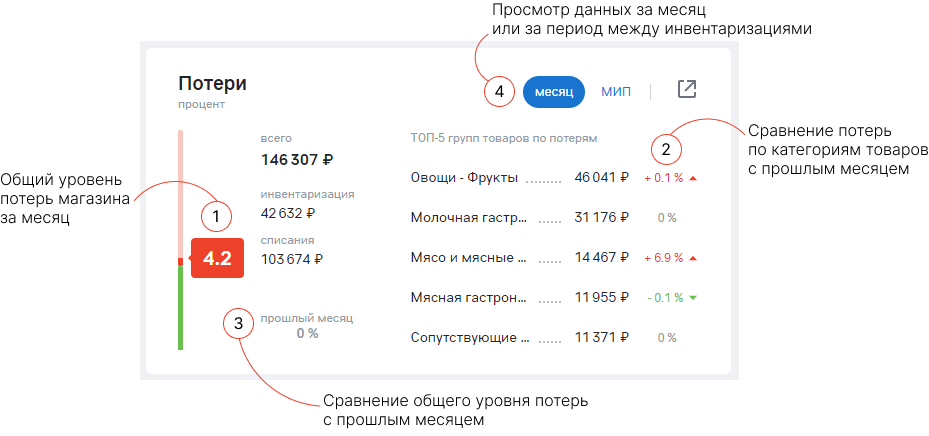Click the red 4.2 percent badge
The height and width of the screenshot is (436, 929).
(x=217, y=258)
